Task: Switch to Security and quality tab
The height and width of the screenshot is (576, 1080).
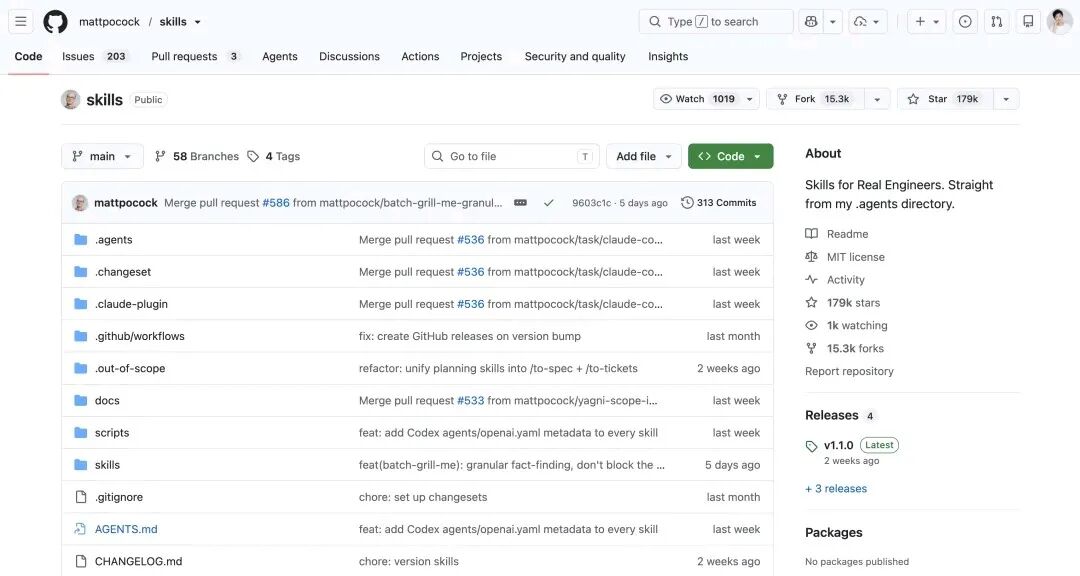Action: coord(574,56)
